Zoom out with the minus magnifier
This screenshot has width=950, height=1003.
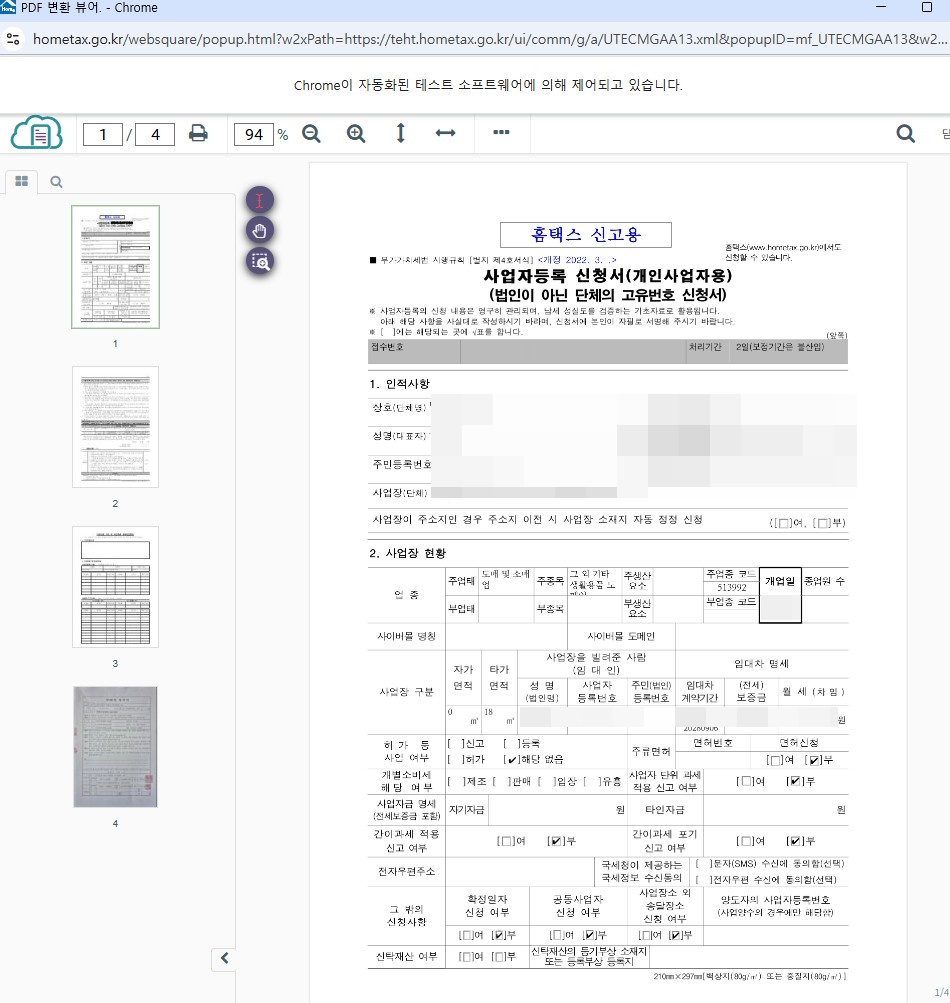[x=312, y=134]
